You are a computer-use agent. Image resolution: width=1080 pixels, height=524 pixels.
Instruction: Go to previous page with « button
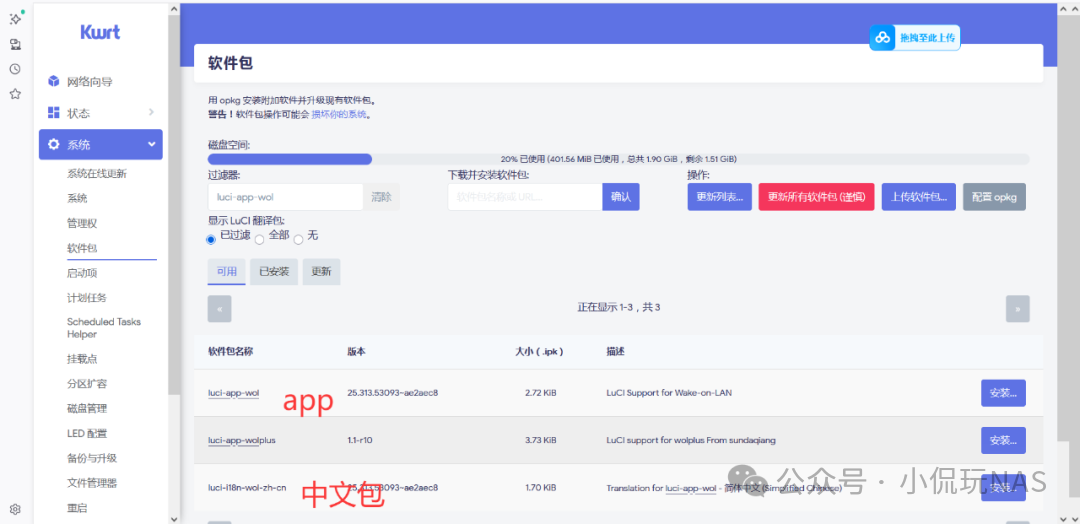coord(220,308)
